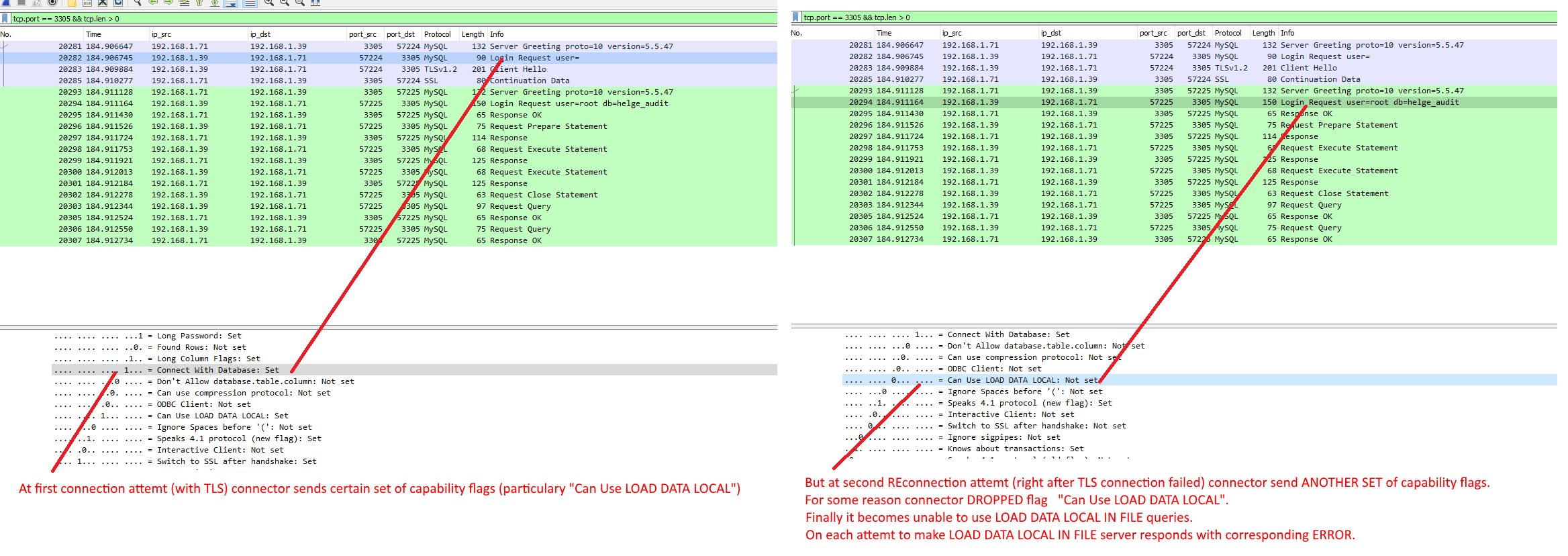
Task: Click the resize columns icon
Action: tap(315, 3)
